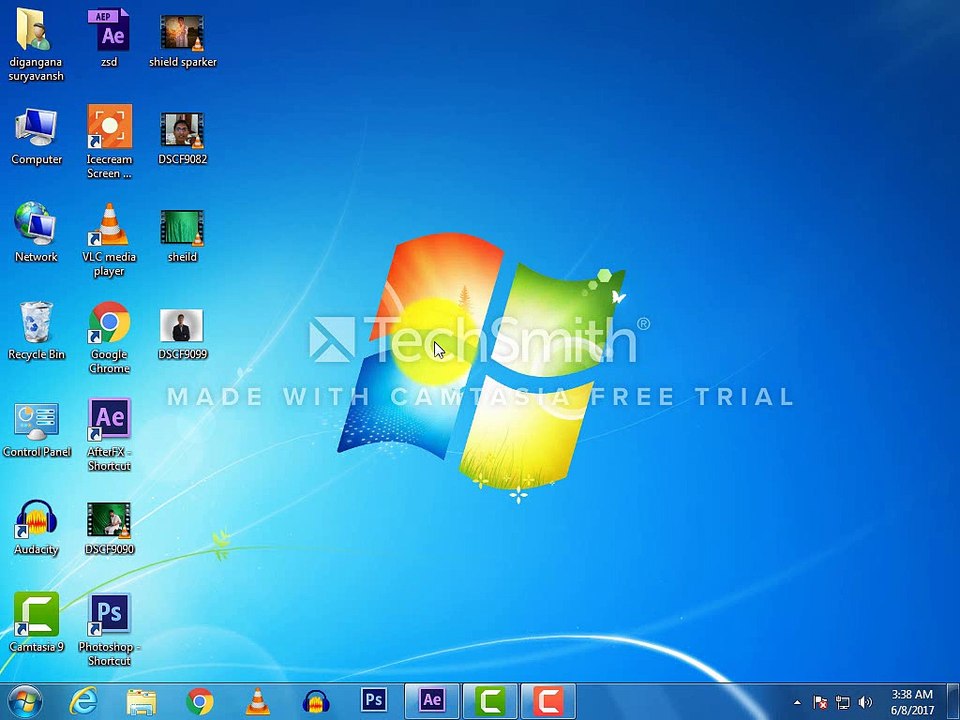Select the DSCF9090 video file
Screen dimensions: 960x720
click(109, 528)
